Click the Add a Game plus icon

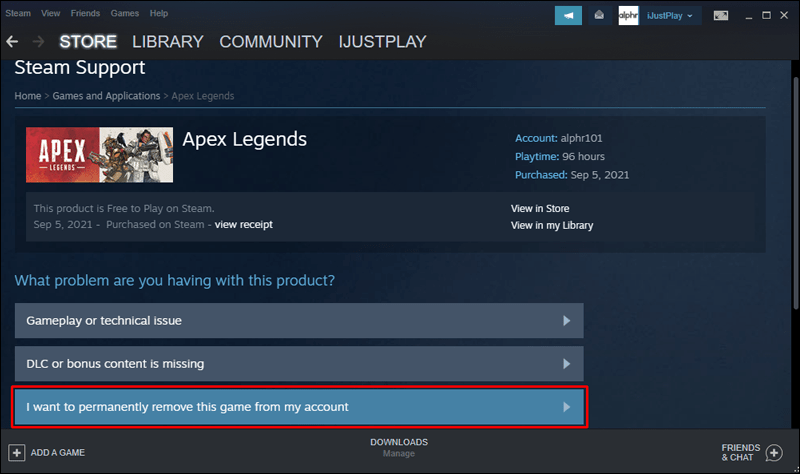16,453
